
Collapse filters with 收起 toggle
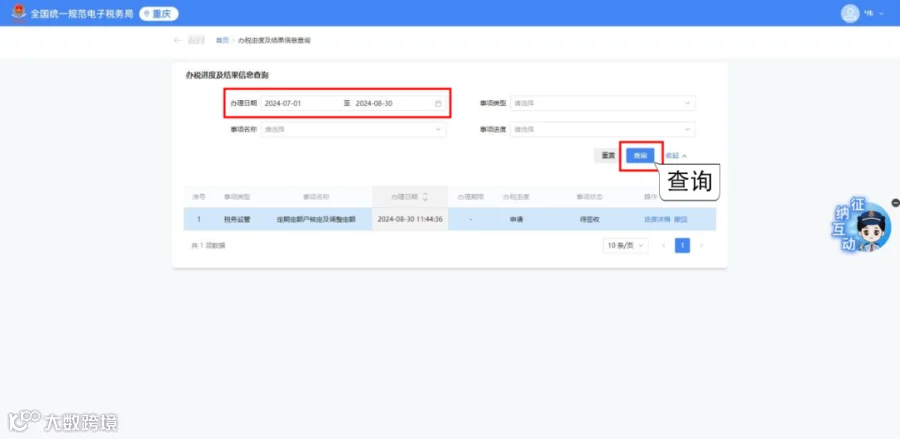pos(677,156)
